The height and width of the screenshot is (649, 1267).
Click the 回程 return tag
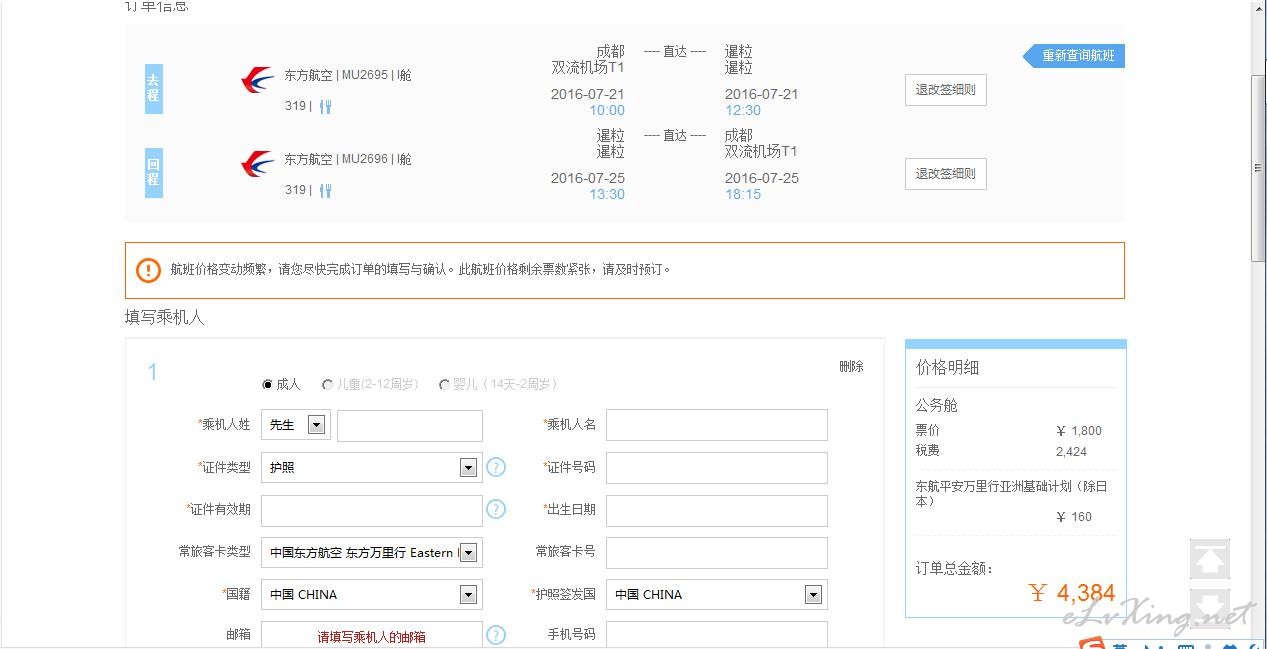153,172
